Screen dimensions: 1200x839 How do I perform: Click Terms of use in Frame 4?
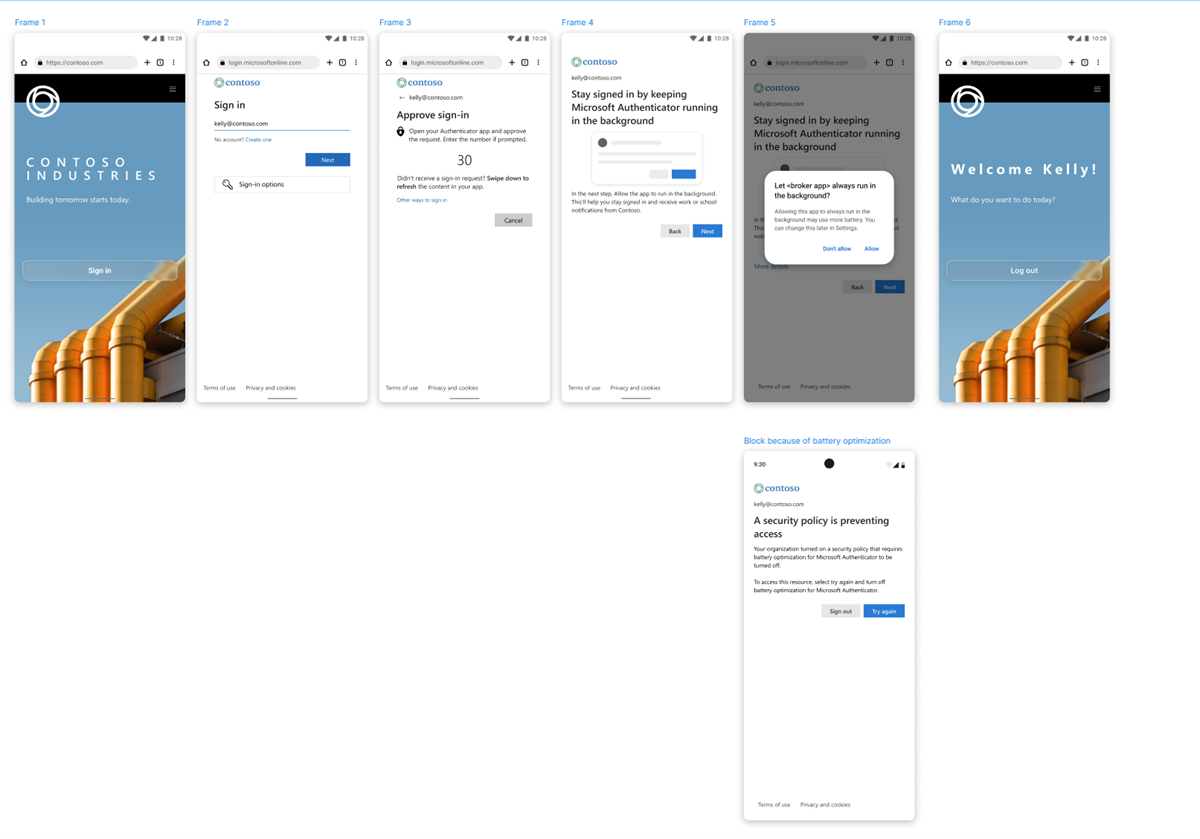click(x=584, y=388)
